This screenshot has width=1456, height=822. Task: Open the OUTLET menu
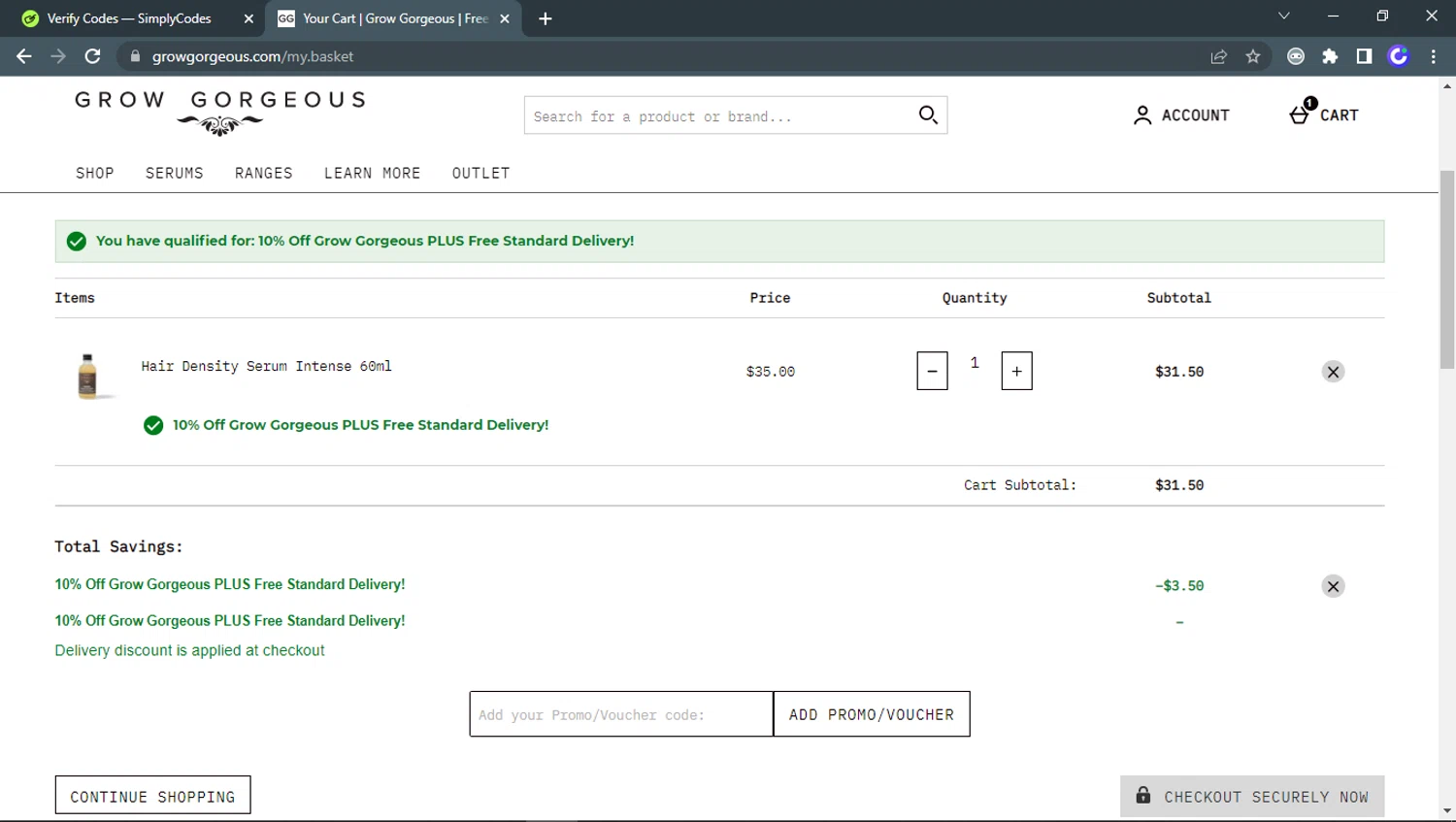(480, 173)
